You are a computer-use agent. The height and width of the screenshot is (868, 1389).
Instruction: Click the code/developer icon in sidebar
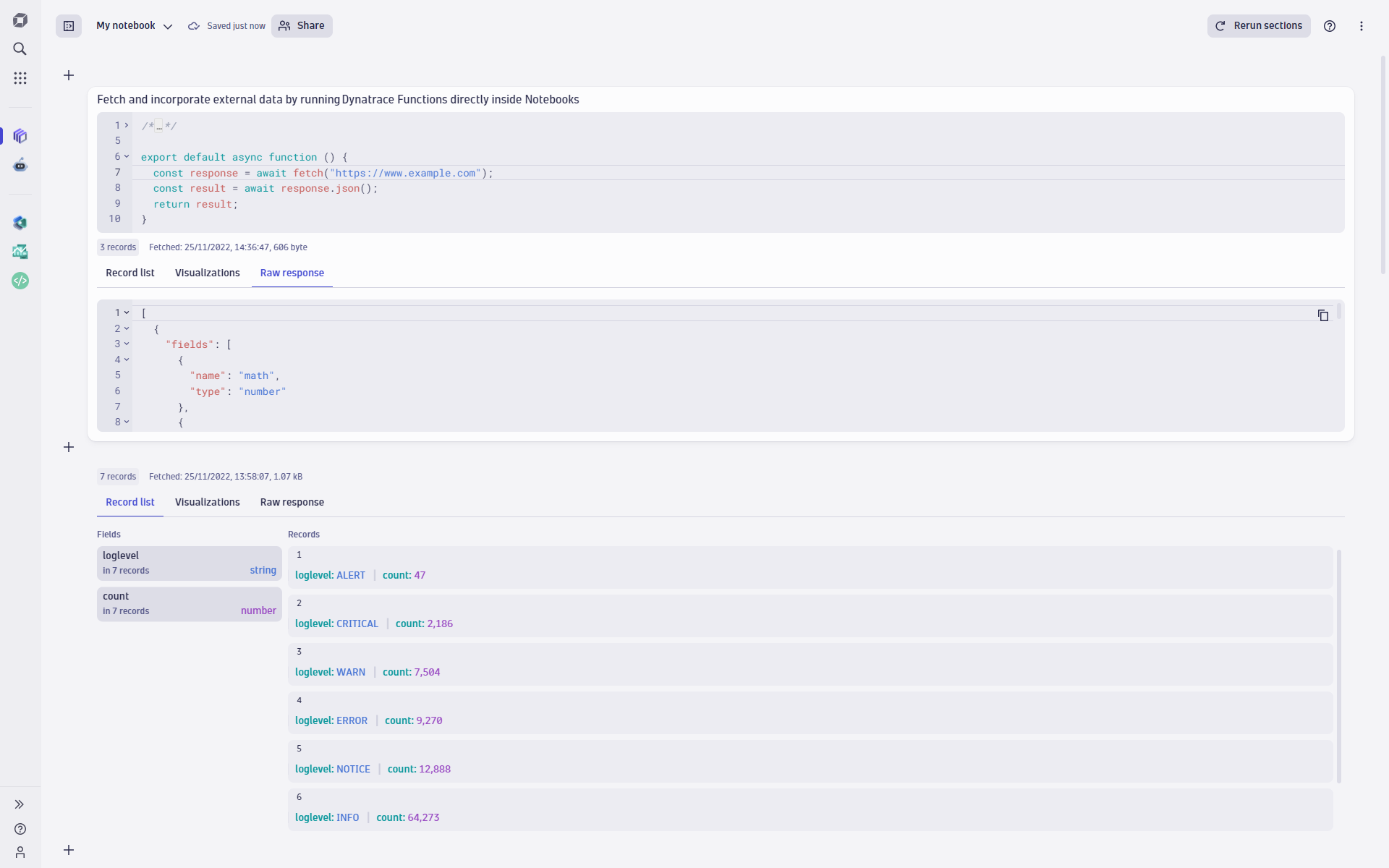point(20,280)
